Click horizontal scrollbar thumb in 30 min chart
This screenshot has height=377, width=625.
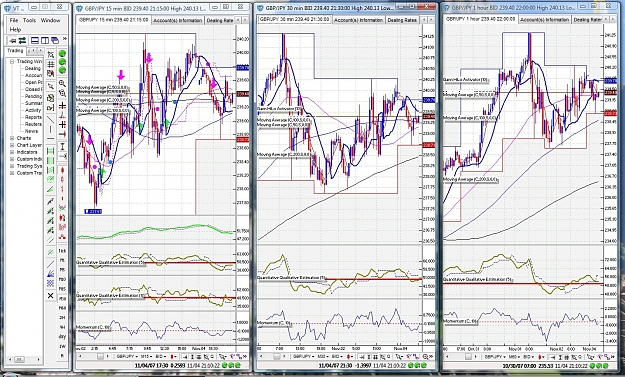click(x=277, y=356)
